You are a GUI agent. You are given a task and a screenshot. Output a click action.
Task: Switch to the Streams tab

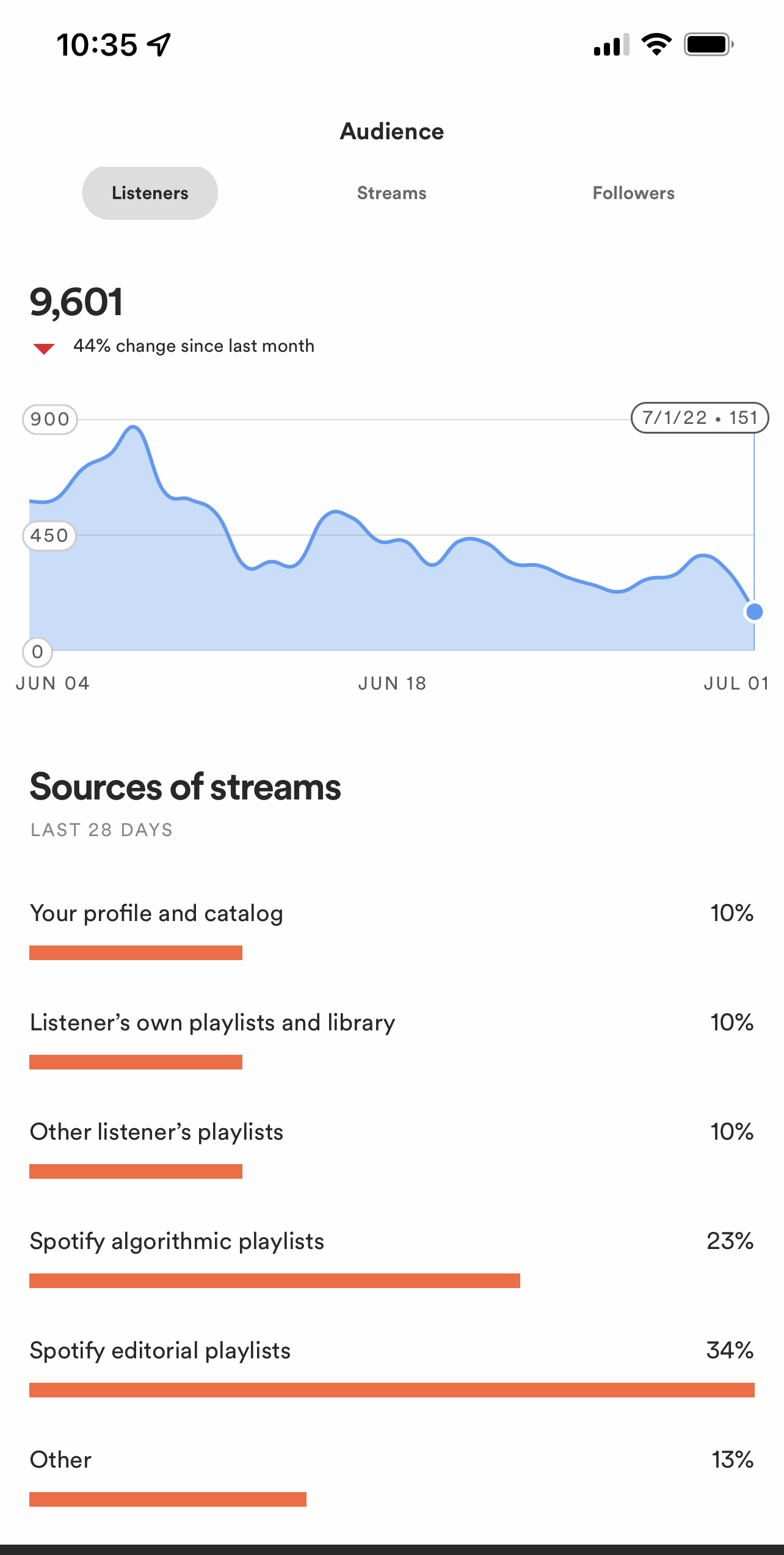391,193
